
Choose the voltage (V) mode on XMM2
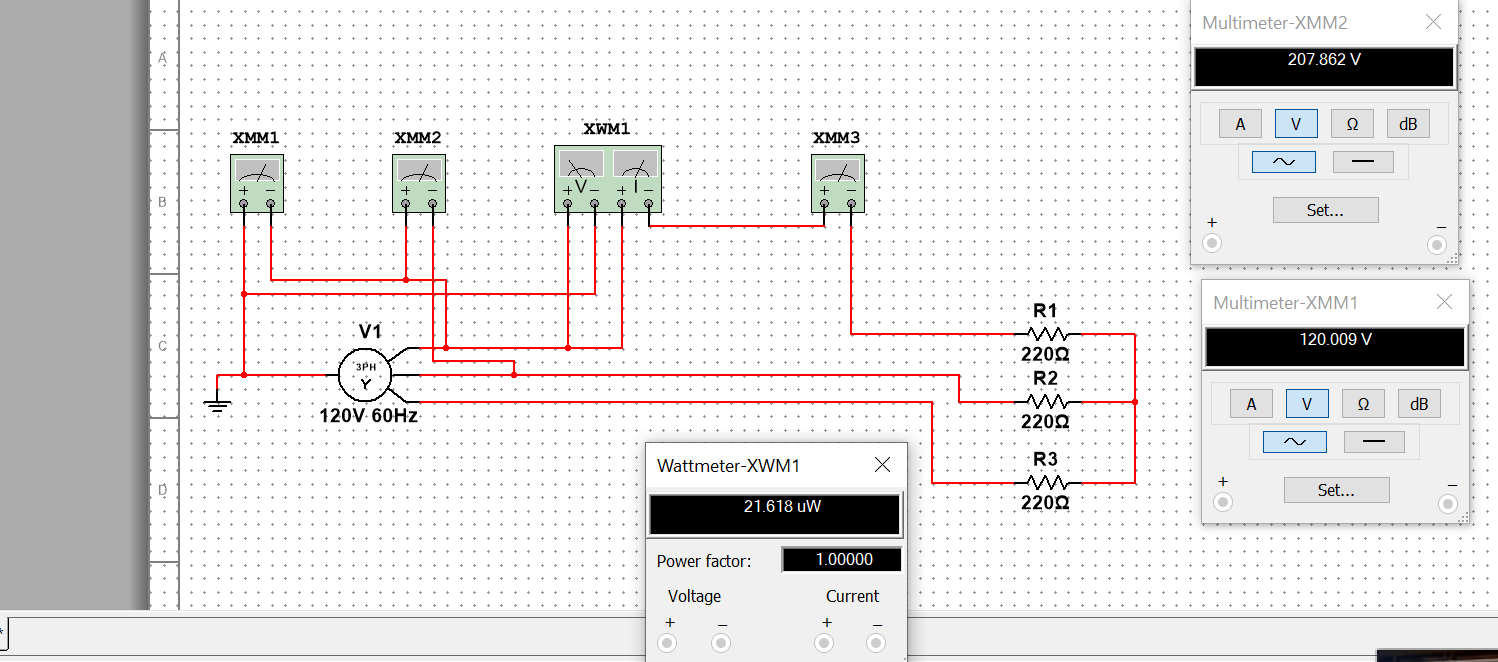(1296, 123)
